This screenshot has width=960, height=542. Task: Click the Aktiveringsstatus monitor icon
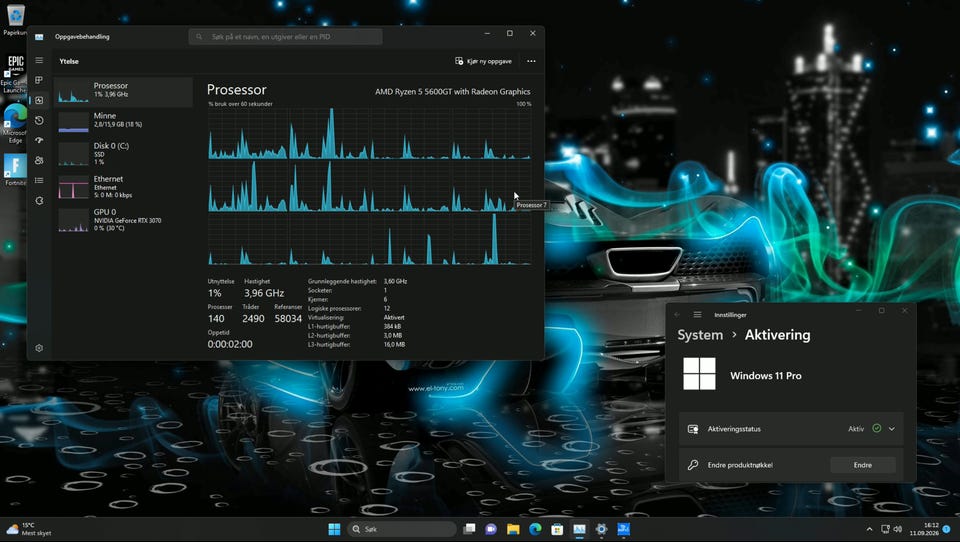coord(693,429)
